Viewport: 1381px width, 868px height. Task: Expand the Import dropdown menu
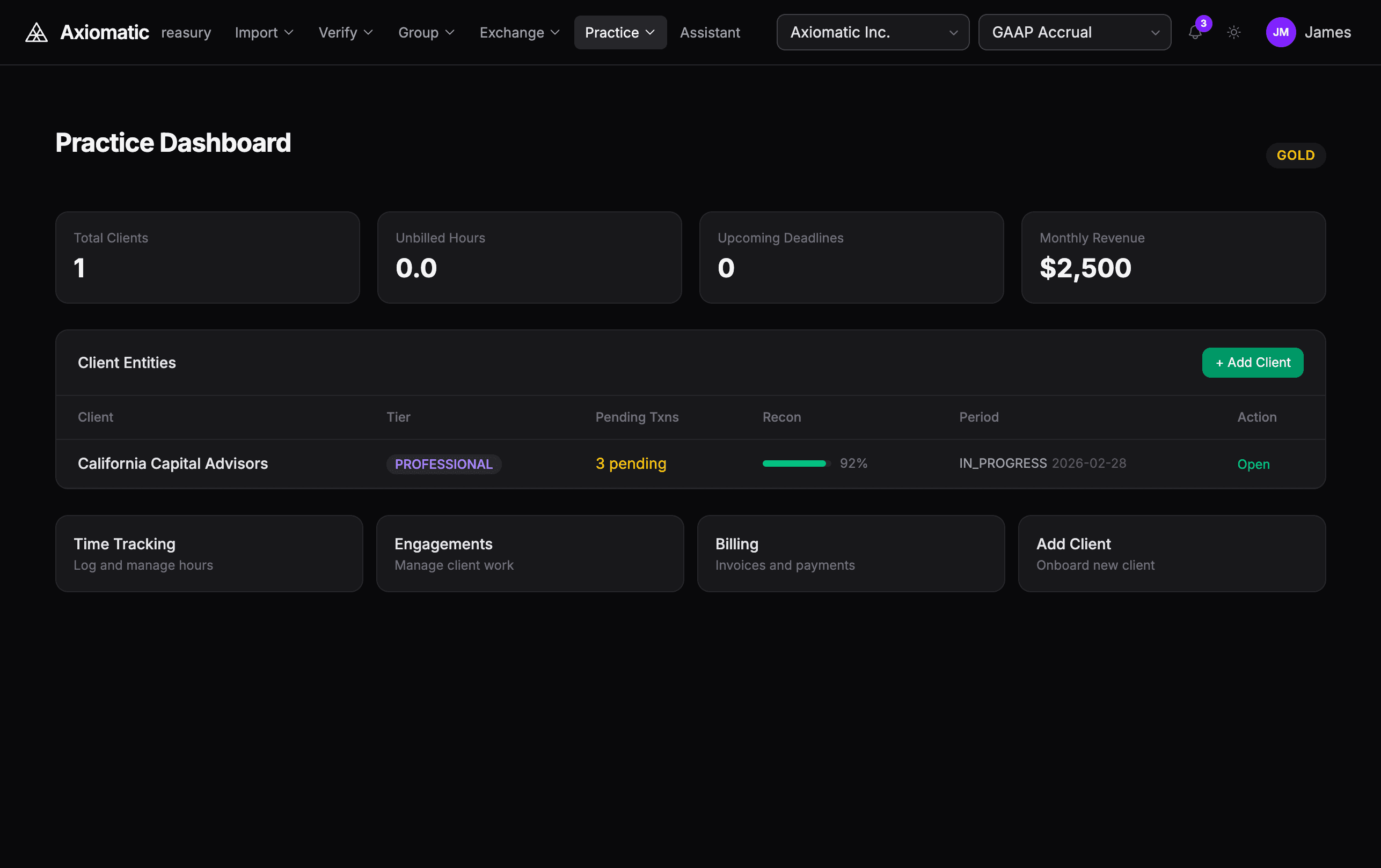263,33
